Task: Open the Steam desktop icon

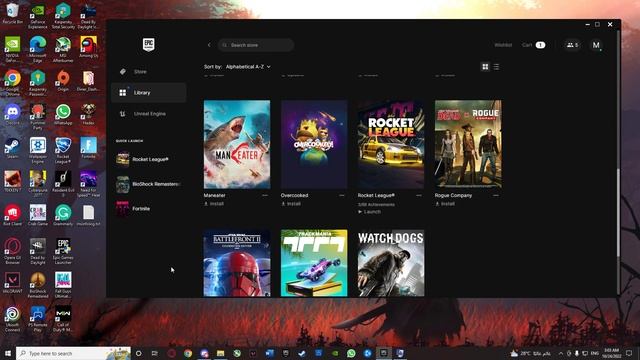Action: [x=13, y=148]
